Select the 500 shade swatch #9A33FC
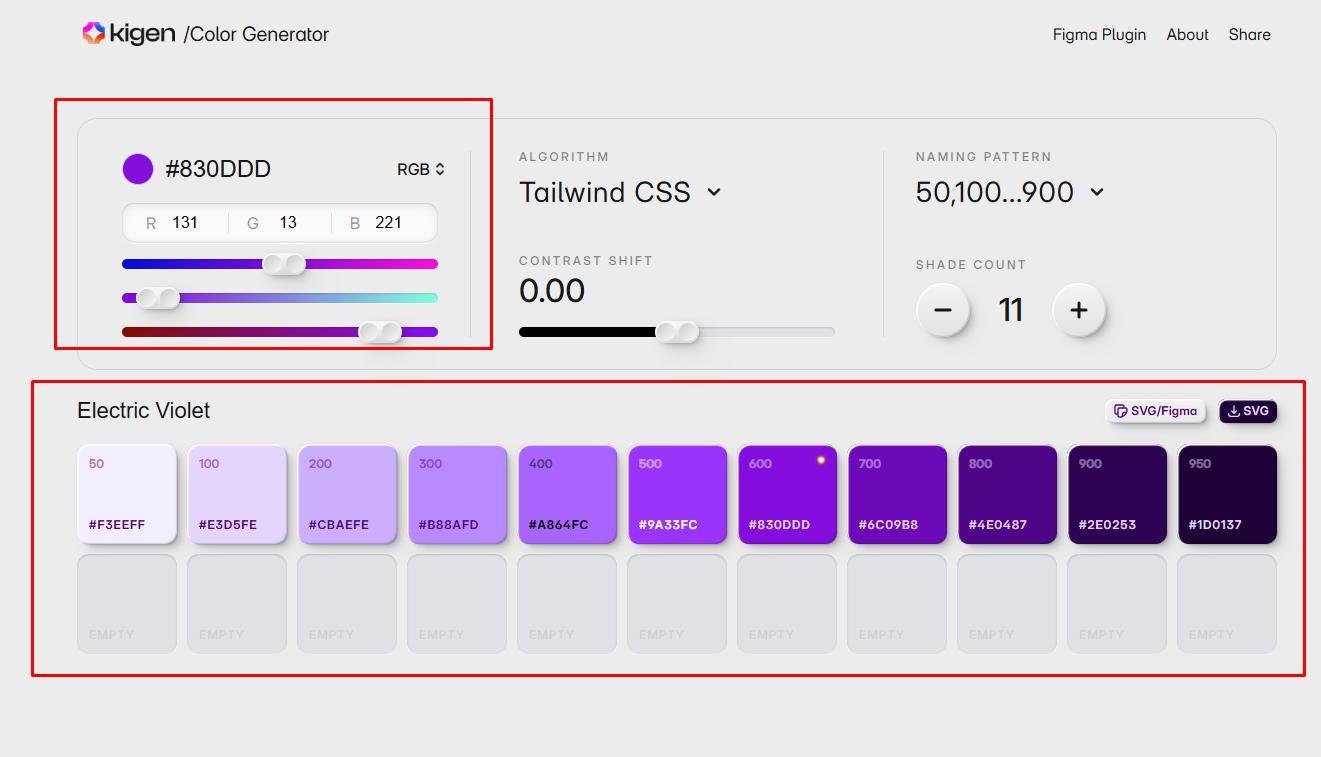The width and height of the screenshot is (1321, 757). coord(677,494)
